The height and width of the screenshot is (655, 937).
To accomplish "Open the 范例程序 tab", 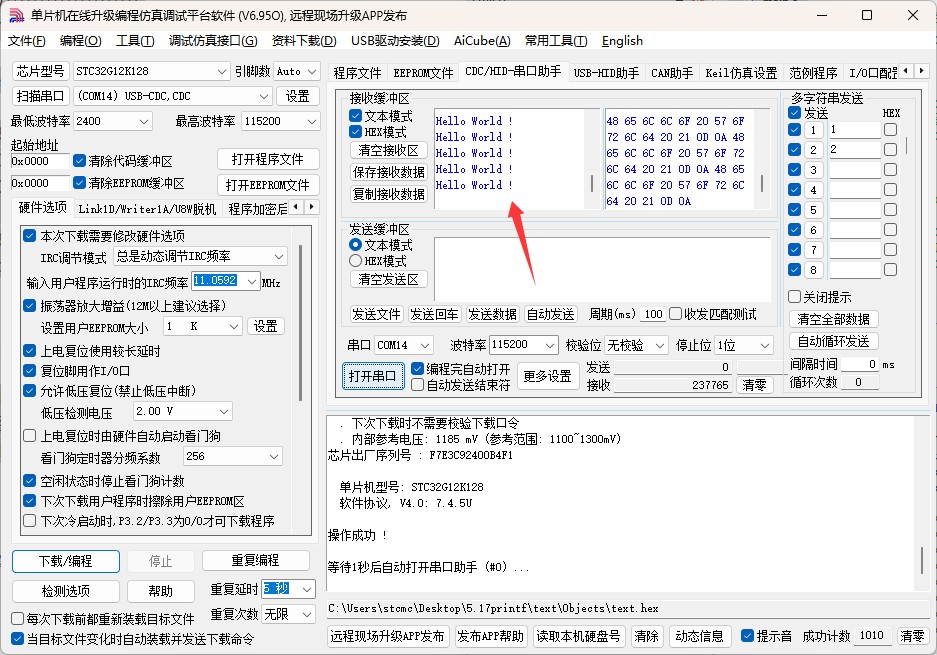I will [x=813, y=73].
